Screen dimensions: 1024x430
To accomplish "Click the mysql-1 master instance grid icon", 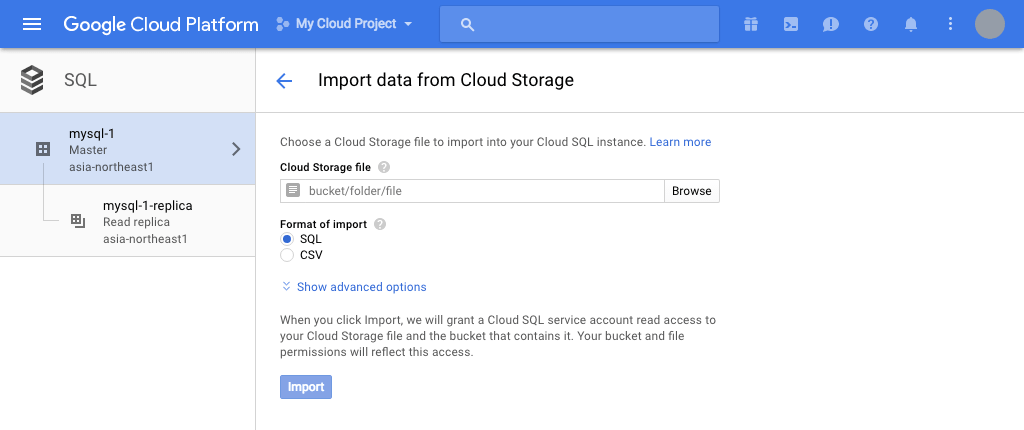I will [x=42, y=150].
